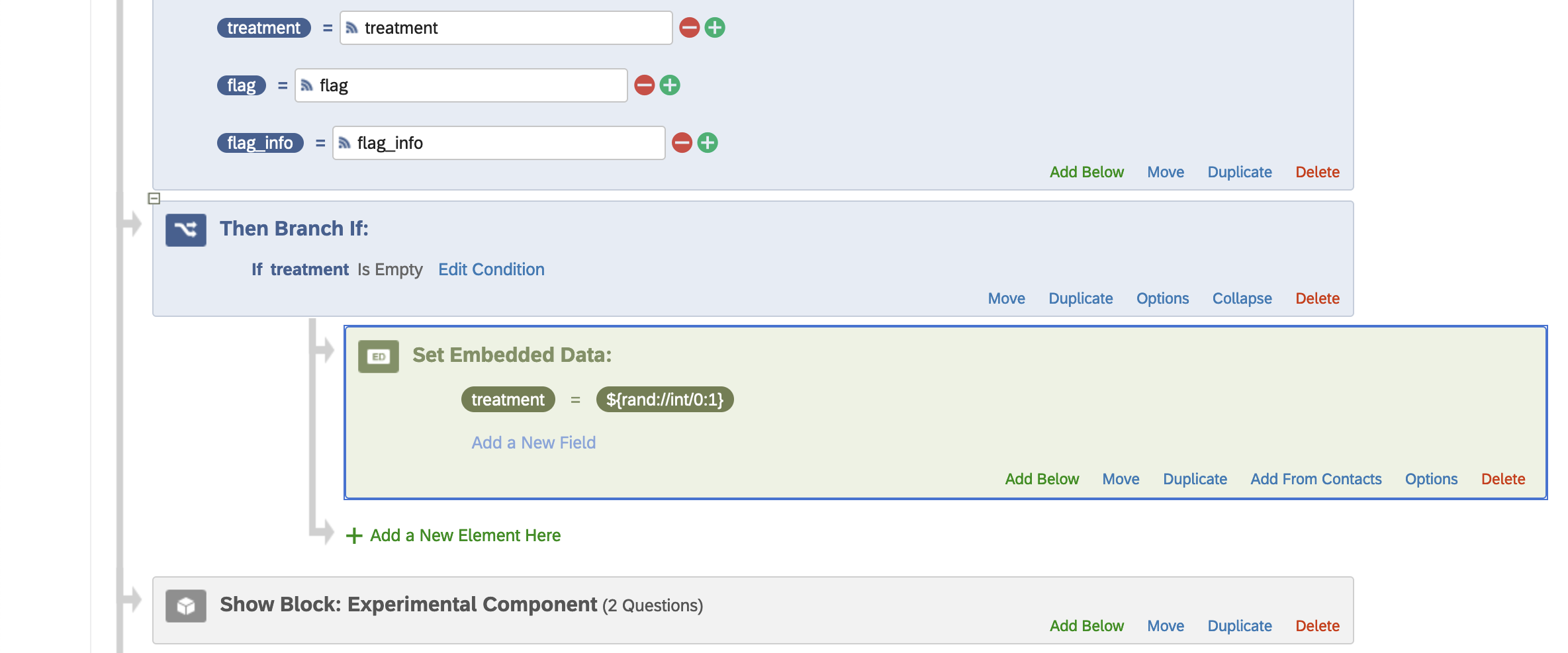The width and height of the screenshot is (1568, 653).
Task: Click Add From Contacts in embedded data
Action: coord(1316,479)
